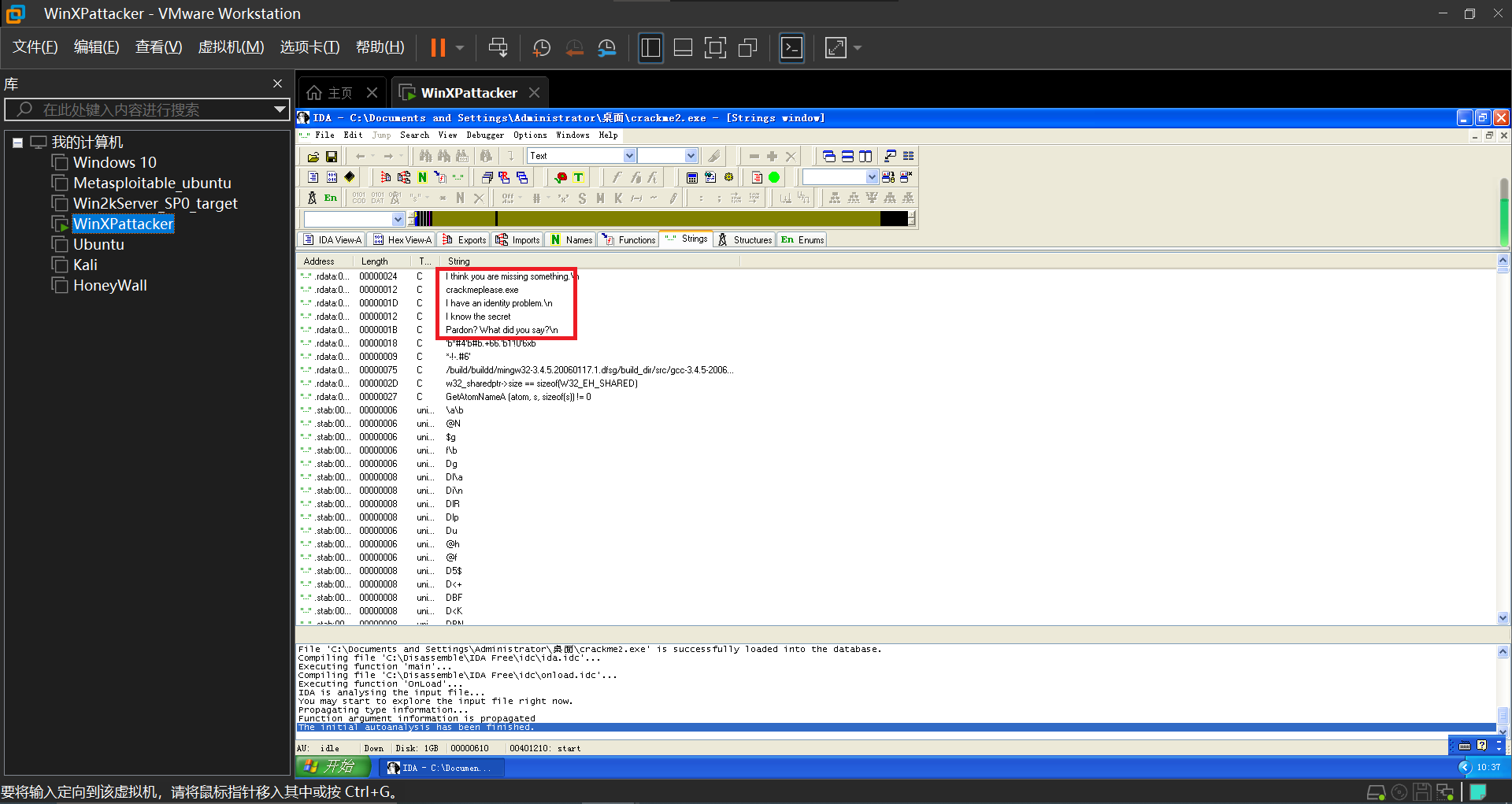Viewport: 1512px width, 804px height.
Task: Click the green N names toolbar icon
Action: pos(422,177)
